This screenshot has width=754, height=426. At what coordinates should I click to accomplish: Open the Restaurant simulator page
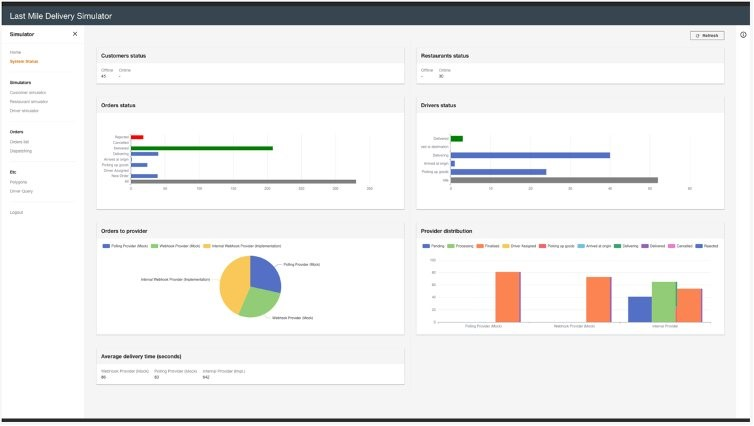pyautogui.click(x=29, y=102)
